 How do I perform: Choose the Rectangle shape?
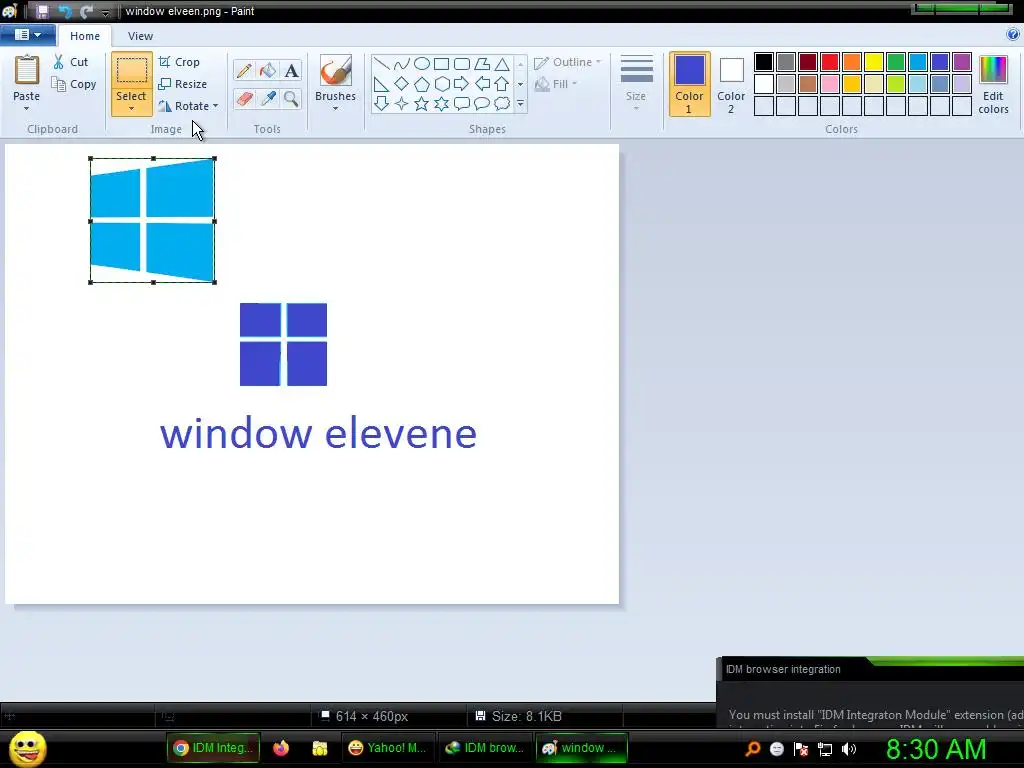[441, 64]
